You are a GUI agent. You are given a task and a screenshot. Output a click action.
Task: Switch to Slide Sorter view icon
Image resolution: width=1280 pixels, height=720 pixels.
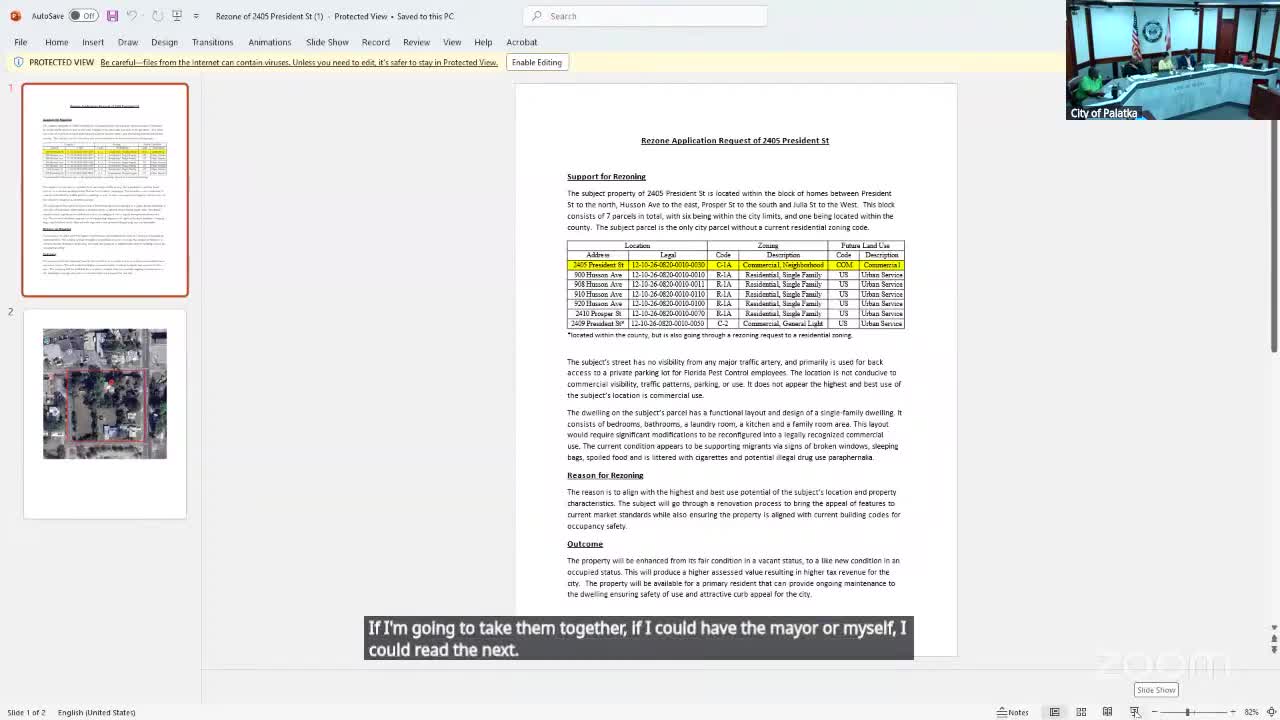pos(1082,712)
